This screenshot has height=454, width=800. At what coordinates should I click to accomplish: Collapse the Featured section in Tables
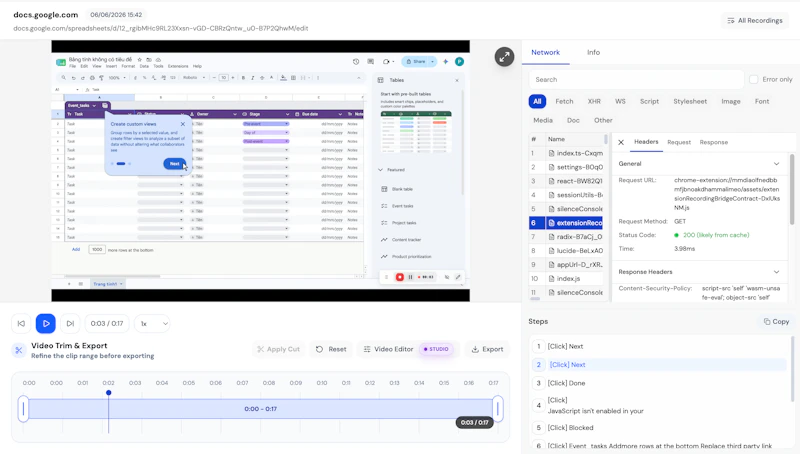pos(381,170)
